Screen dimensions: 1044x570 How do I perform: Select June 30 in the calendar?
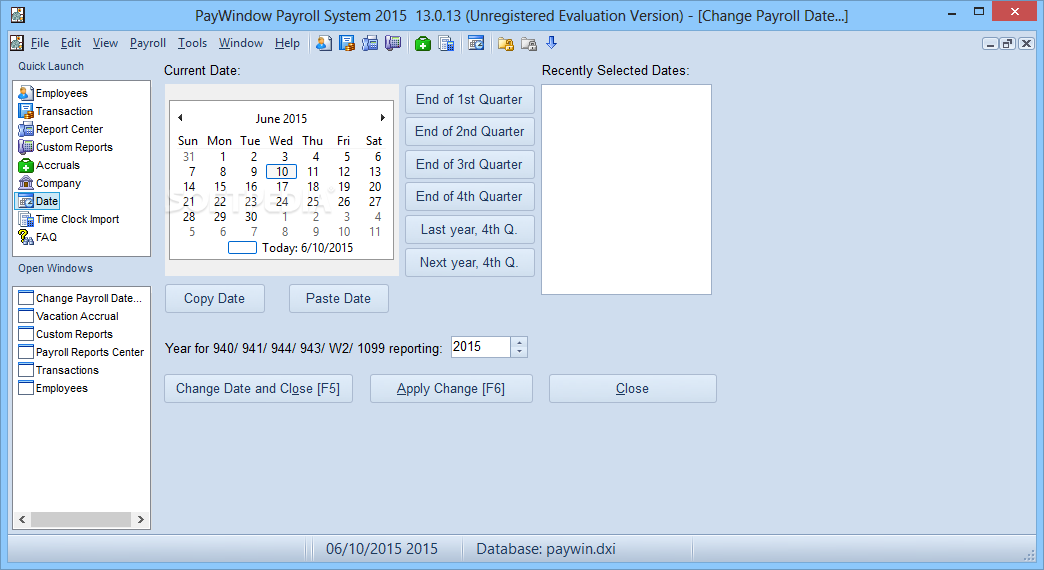[251, 217]
